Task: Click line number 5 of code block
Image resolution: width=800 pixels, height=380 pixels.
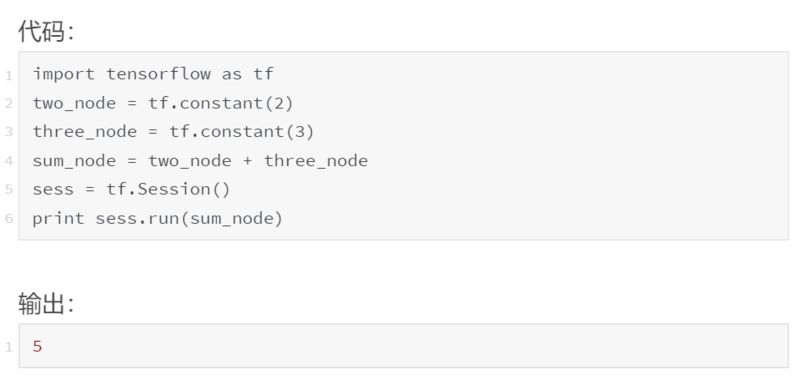Action: (9, 190)
